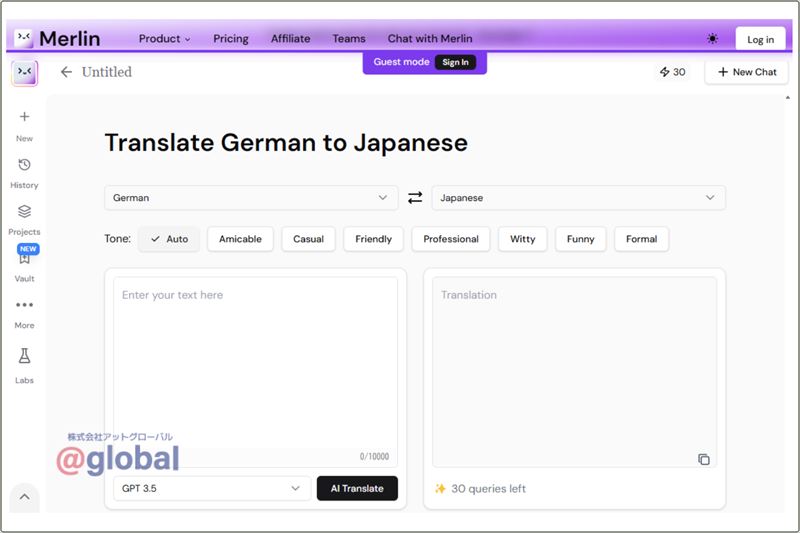The height and width of the screenshot is (533, 800).
Task: Copy the translation output
Action: [x=704, y=459]
